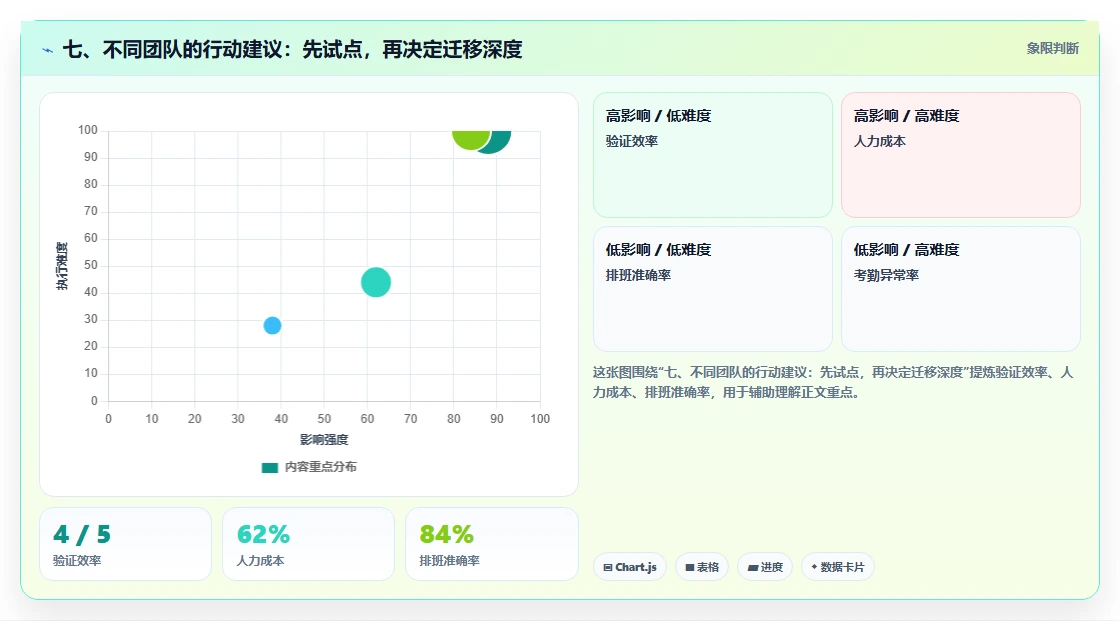
Task: Click the 进度 tag chip
Action: [765, 567]
